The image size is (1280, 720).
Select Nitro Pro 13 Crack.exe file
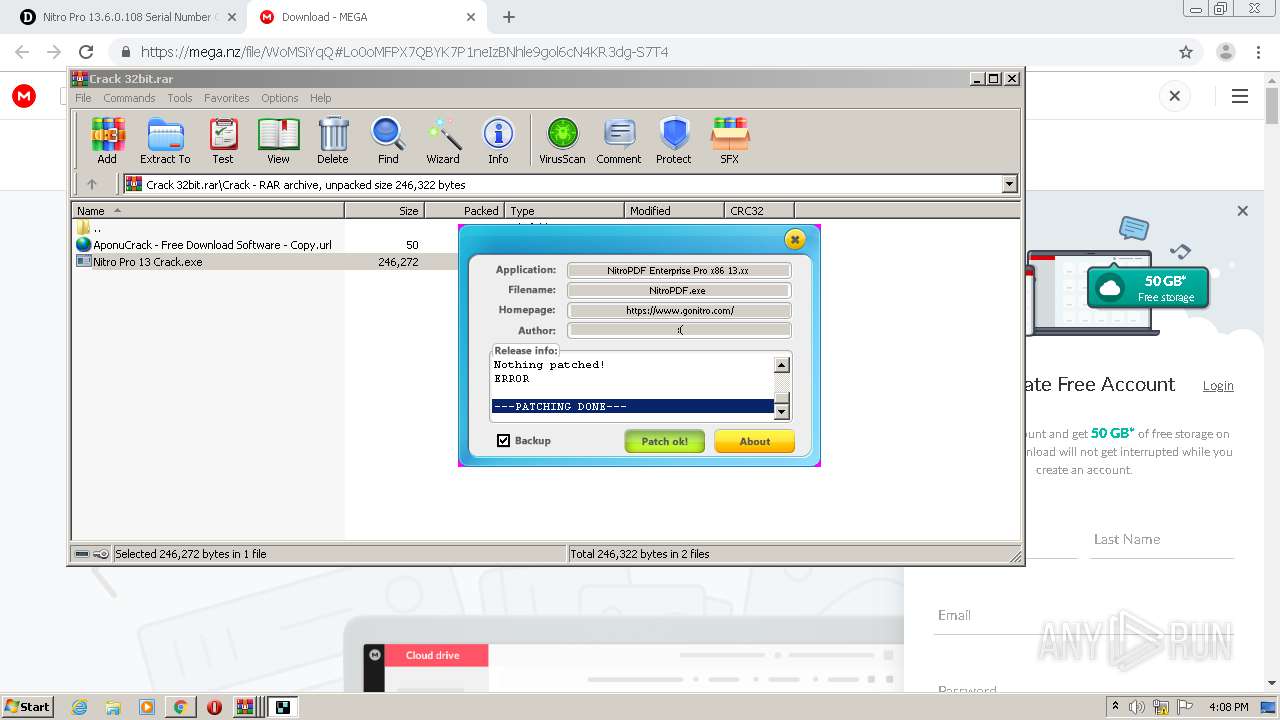click(147, 262)
